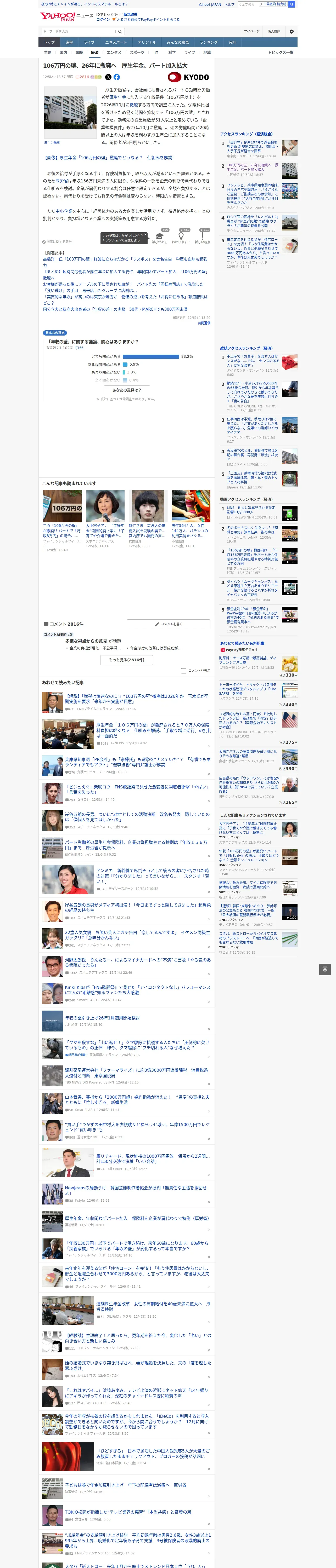Viewport: 336px width, 1568px height.
Task: Click the blue web search magnifier button
Action: (x=292, y=4)
